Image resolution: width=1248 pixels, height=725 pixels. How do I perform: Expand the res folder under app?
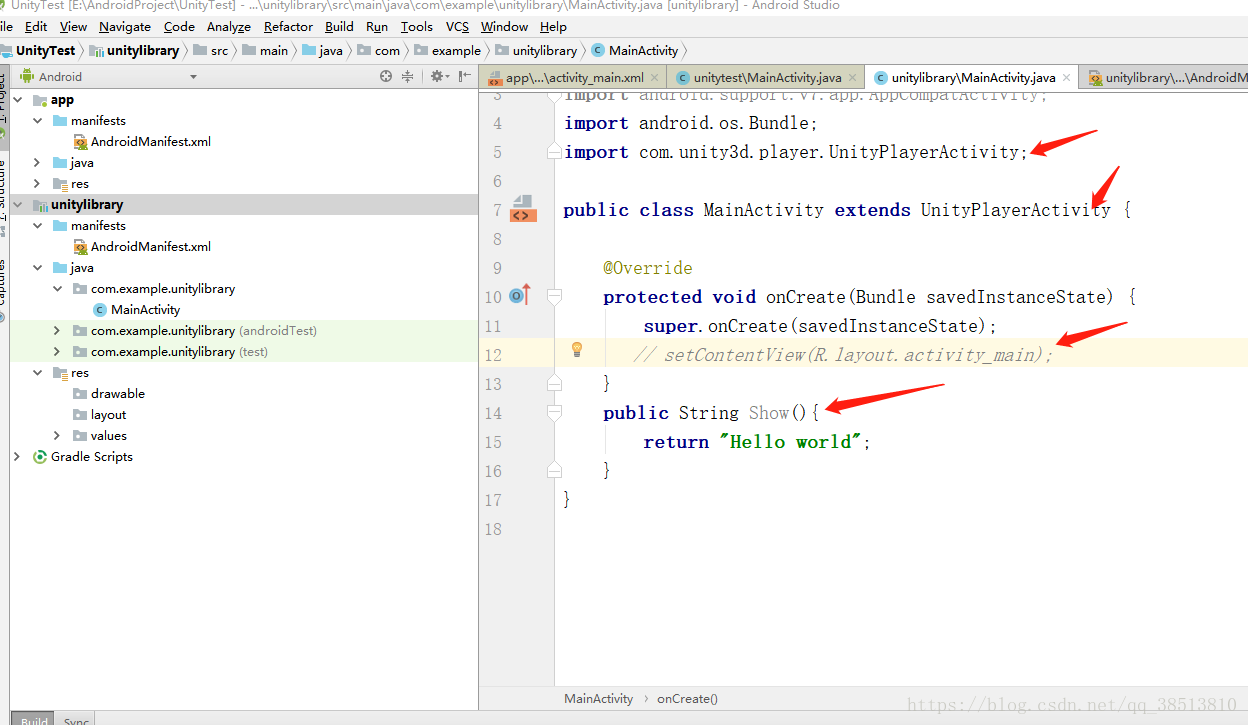point(37,183)
